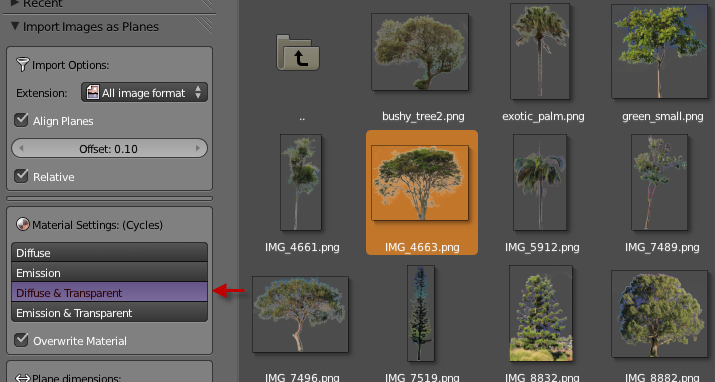Viewport: 715px width, 382px height.
Task: Click the Plane dimensions arrows icon
Action: pos(22,377)
